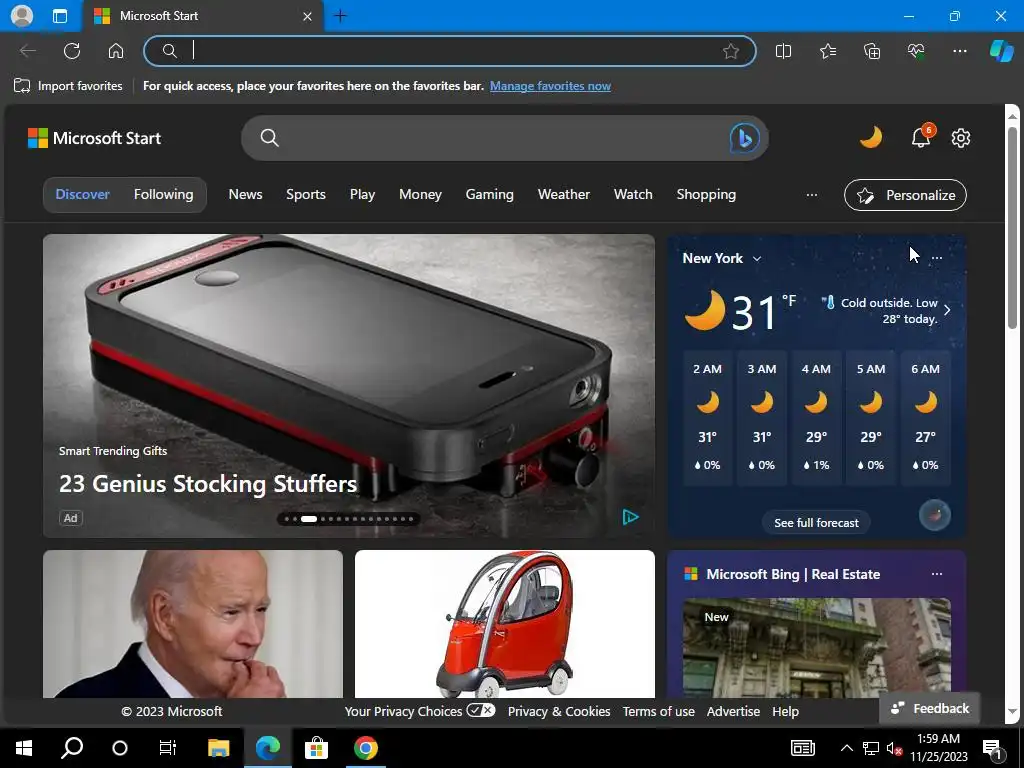Image resolution: width=1024 pixels, height=768 pixels.
Task: Click the AdChoices icon on carousel
Action: [630, 517]
